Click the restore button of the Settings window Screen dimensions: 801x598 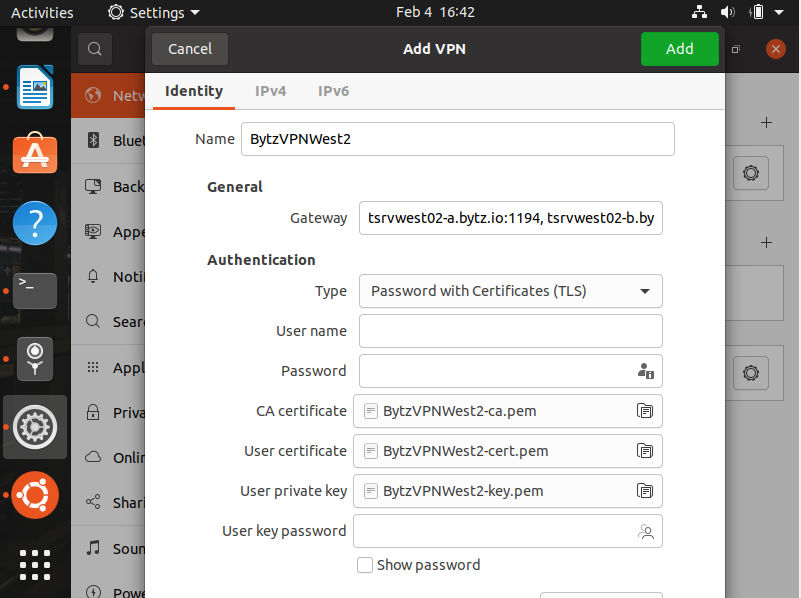pyautogui.click(x=736, y=49)
